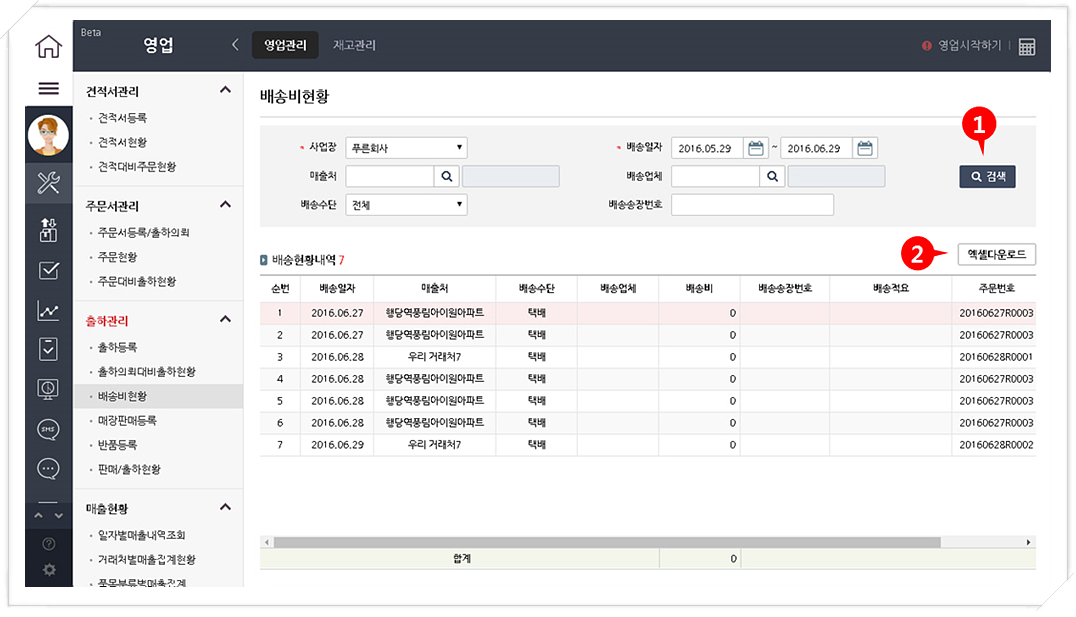This screenshot has height=617, width=1076.
Task: Open the user avatar profile
Action: [x=48, y=135]
